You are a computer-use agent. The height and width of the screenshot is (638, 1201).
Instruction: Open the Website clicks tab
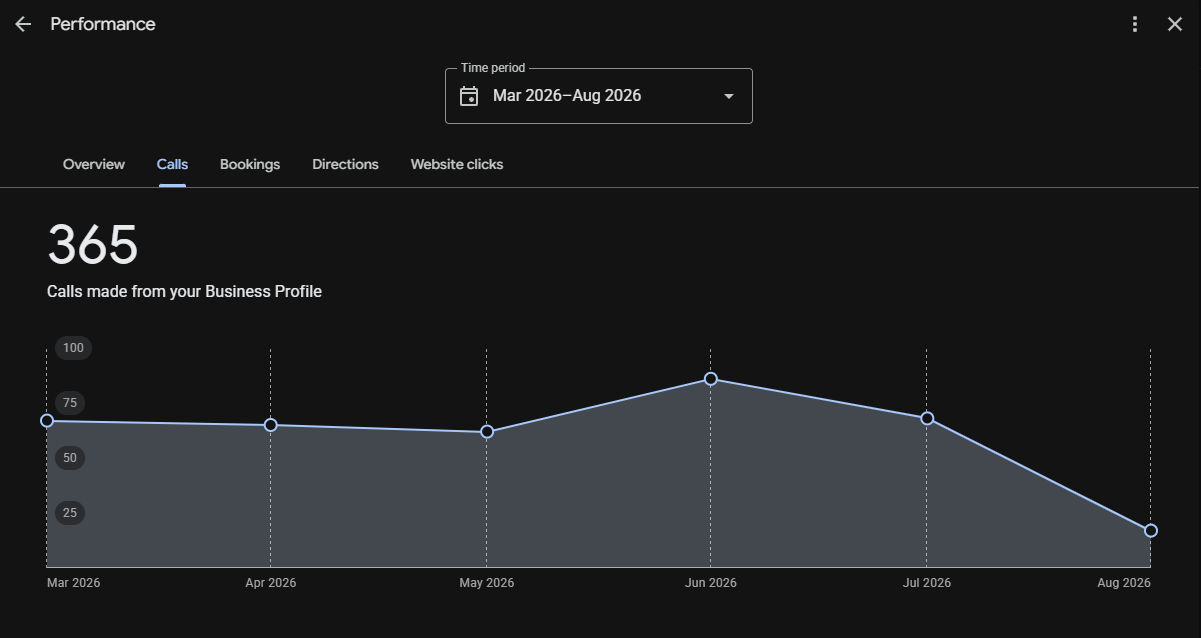(x=457, y=164)
